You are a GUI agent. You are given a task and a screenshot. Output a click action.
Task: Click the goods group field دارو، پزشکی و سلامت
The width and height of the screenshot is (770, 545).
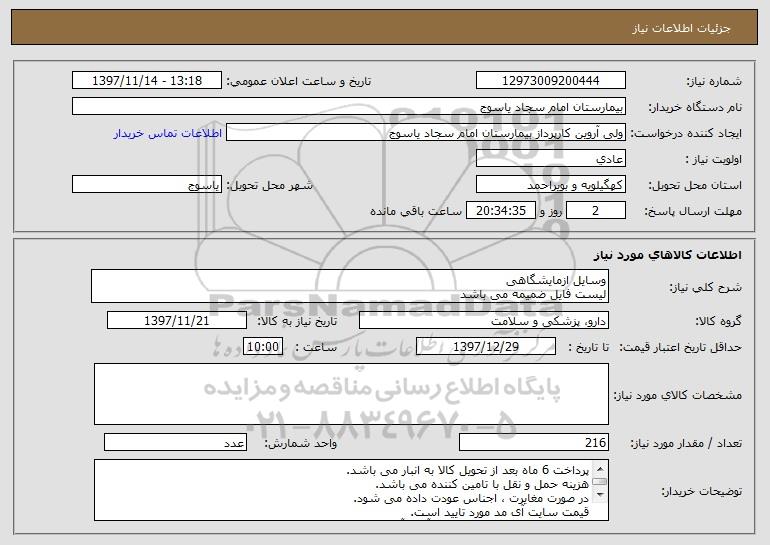click(x=484, y=320)
